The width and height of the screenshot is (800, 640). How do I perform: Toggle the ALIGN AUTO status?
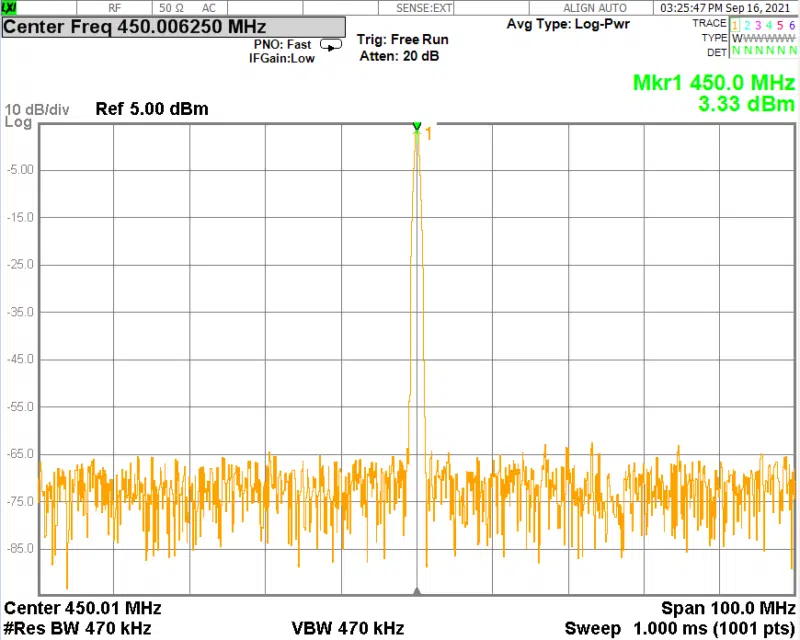pyautogui.click(x=595, y=7)
